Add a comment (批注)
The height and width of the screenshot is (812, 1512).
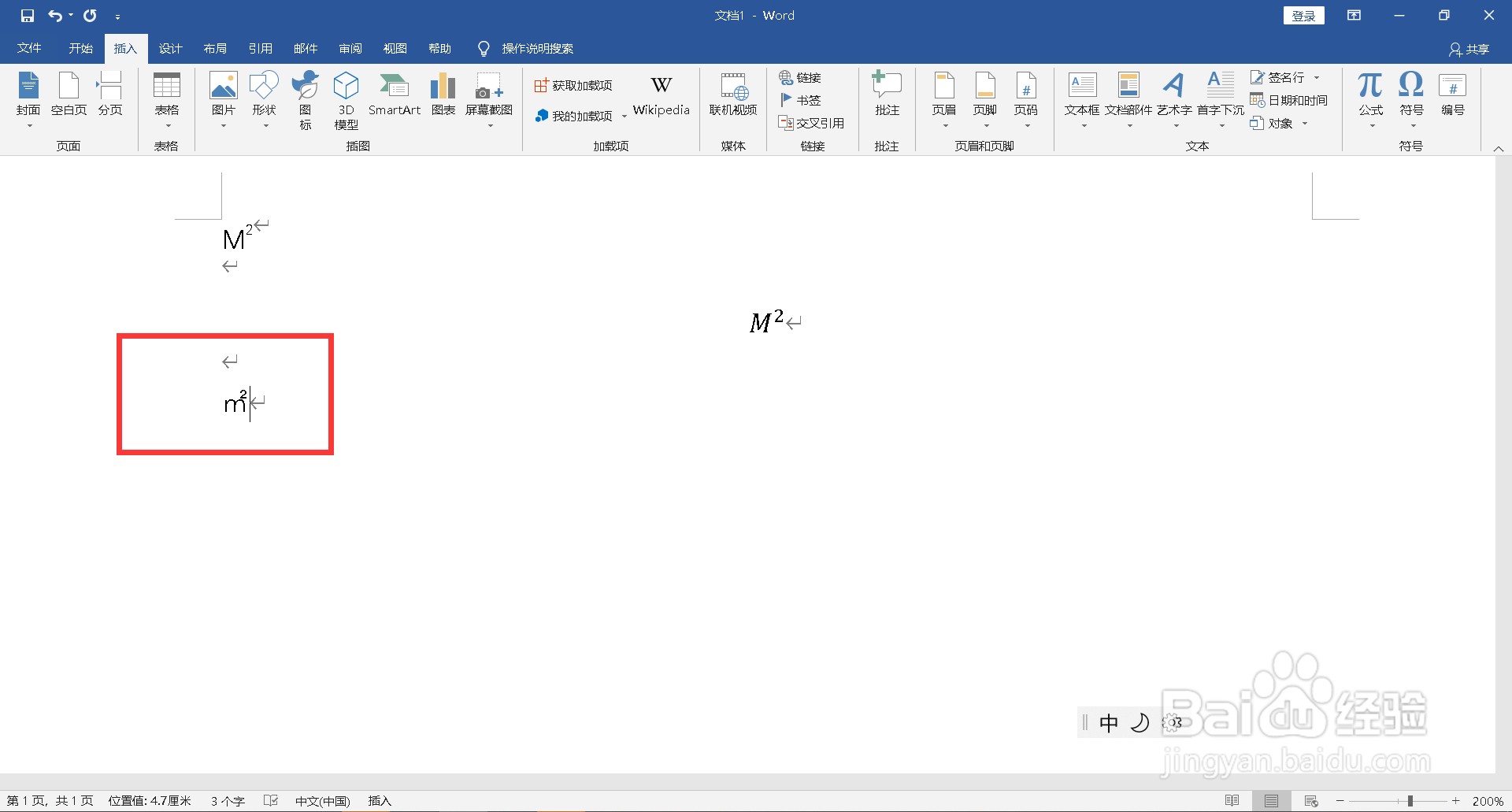click(888, 95)
